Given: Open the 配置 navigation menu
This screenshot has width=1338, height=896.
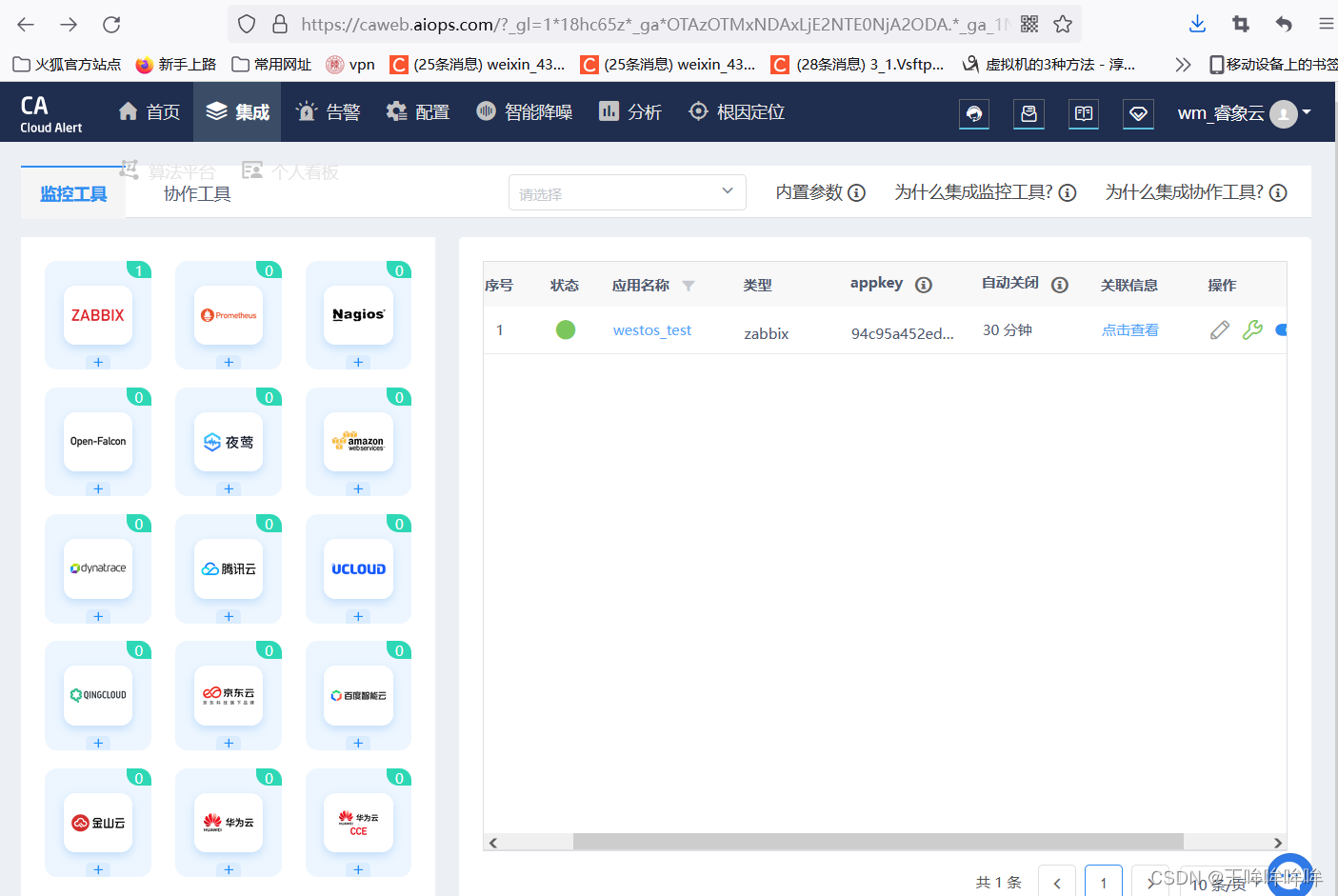Looking at the screenshot, I should click(418, 112).
